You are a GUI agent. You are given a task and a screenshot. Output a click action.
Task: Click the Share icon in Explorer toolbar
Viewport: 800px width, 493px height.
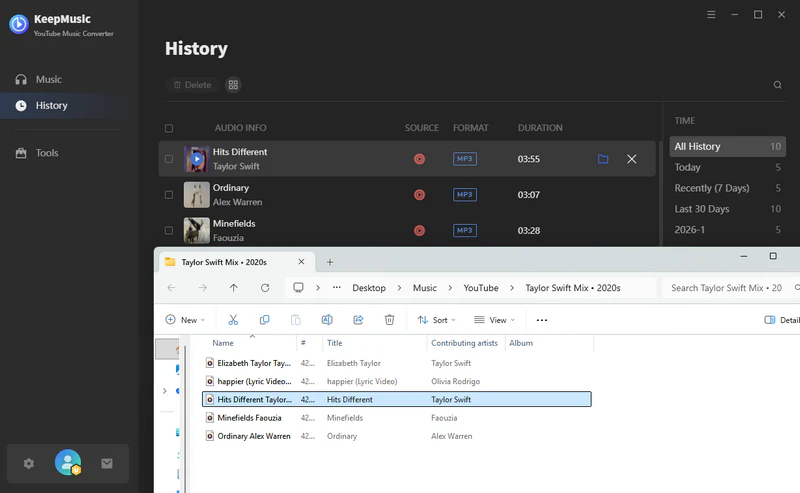(358, 320)
